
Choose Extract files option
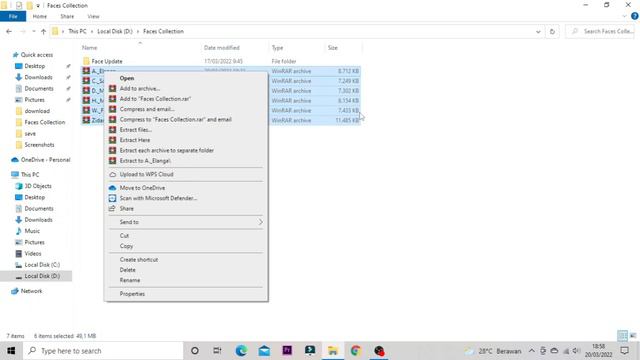[x=136, y=130]
